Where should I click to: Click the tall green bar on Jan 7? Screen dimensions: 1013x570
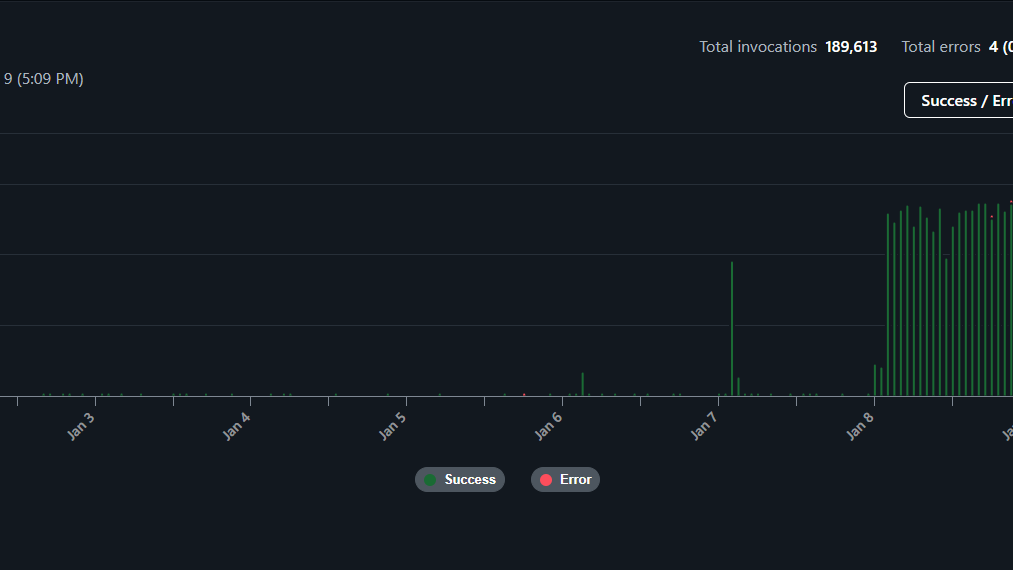click(x=732, y=328)
